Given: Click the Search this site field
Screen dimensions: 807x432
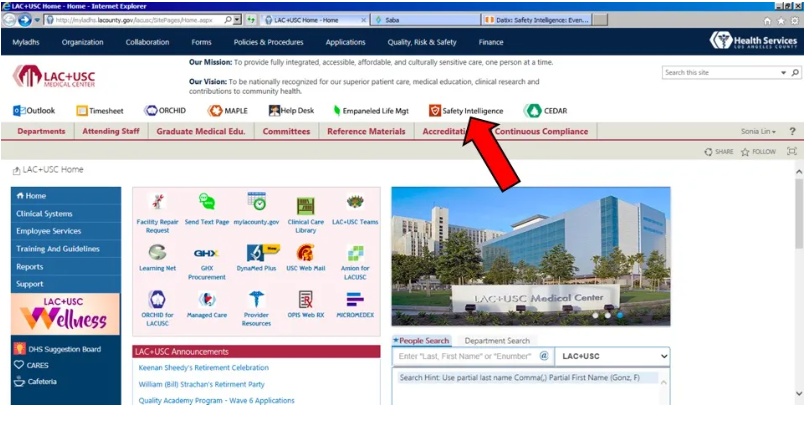Looking at the screenshot, I should [721, 73].
